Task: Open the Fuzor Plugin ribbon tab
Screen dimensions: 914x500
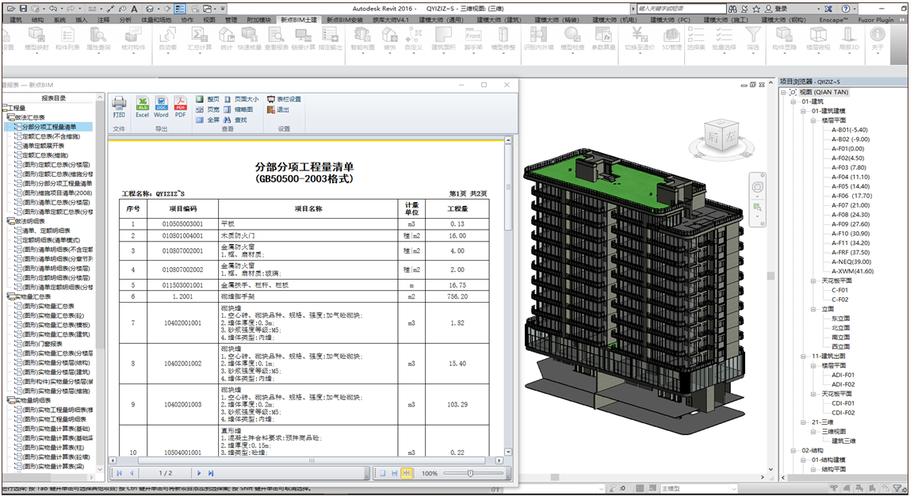Action: tap(876, 20)
